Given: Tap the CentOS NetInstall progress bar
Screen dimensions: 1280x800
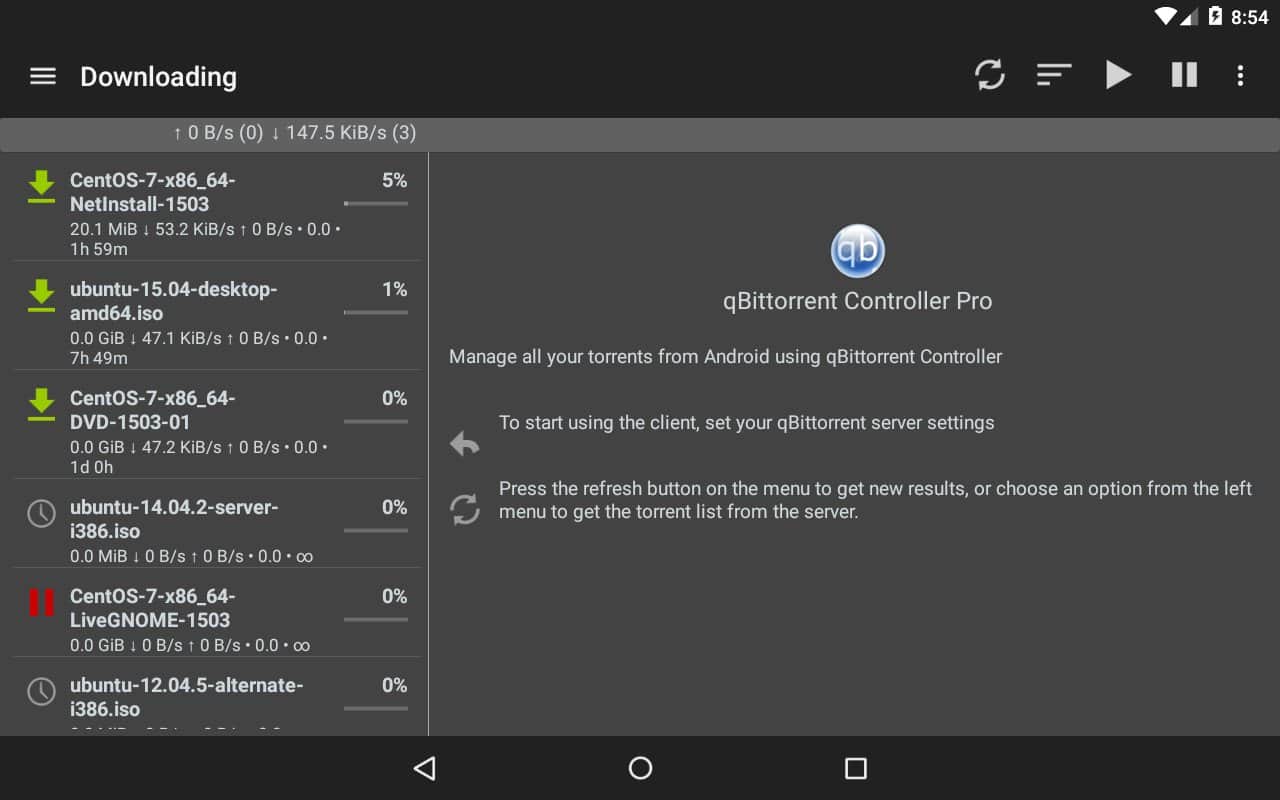Looking at the screenshot, I should pyautogui.click(x=375, y=204).
